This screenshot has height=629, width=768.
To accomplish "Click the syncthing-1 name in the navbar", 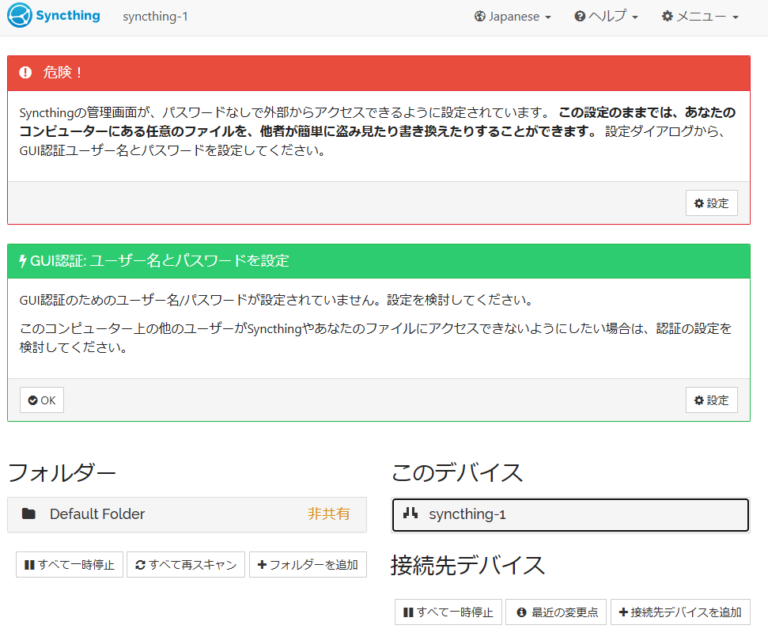I will [x=155, y=17].
